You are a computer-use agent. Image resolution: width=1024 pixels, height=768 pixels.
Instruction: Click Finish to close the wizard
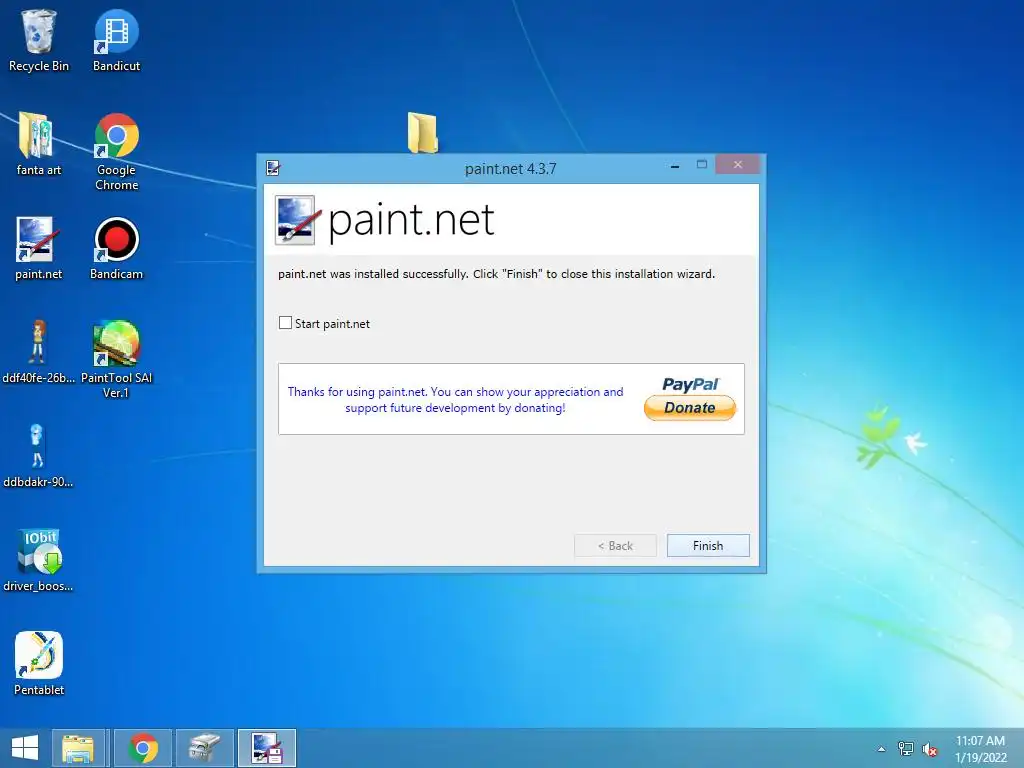[x=708, y=545]
